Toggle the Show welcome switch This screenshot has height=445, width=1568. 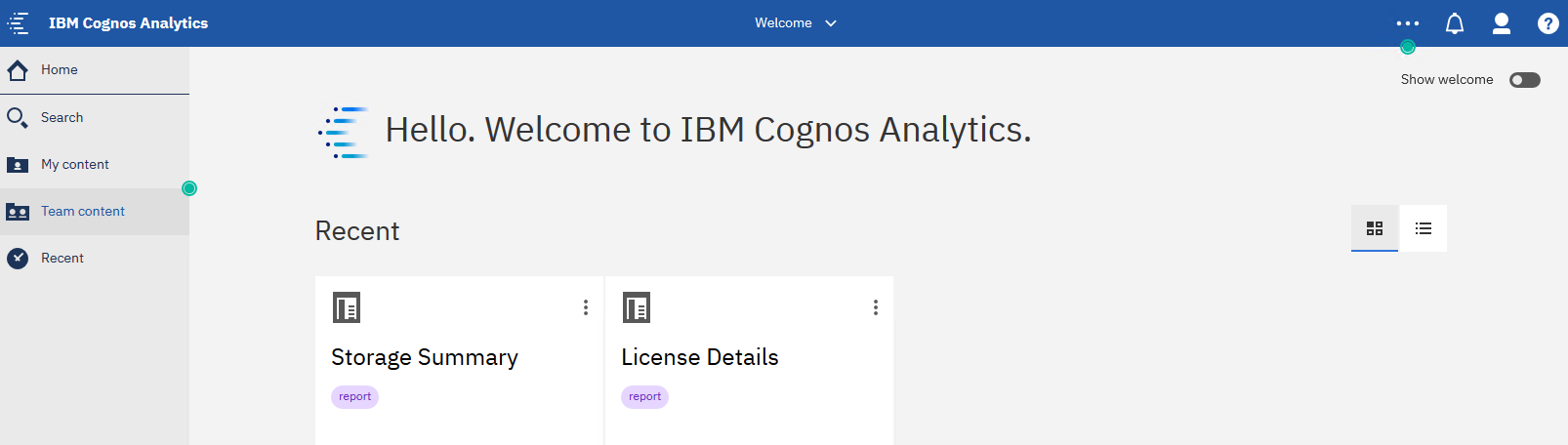1524,80
